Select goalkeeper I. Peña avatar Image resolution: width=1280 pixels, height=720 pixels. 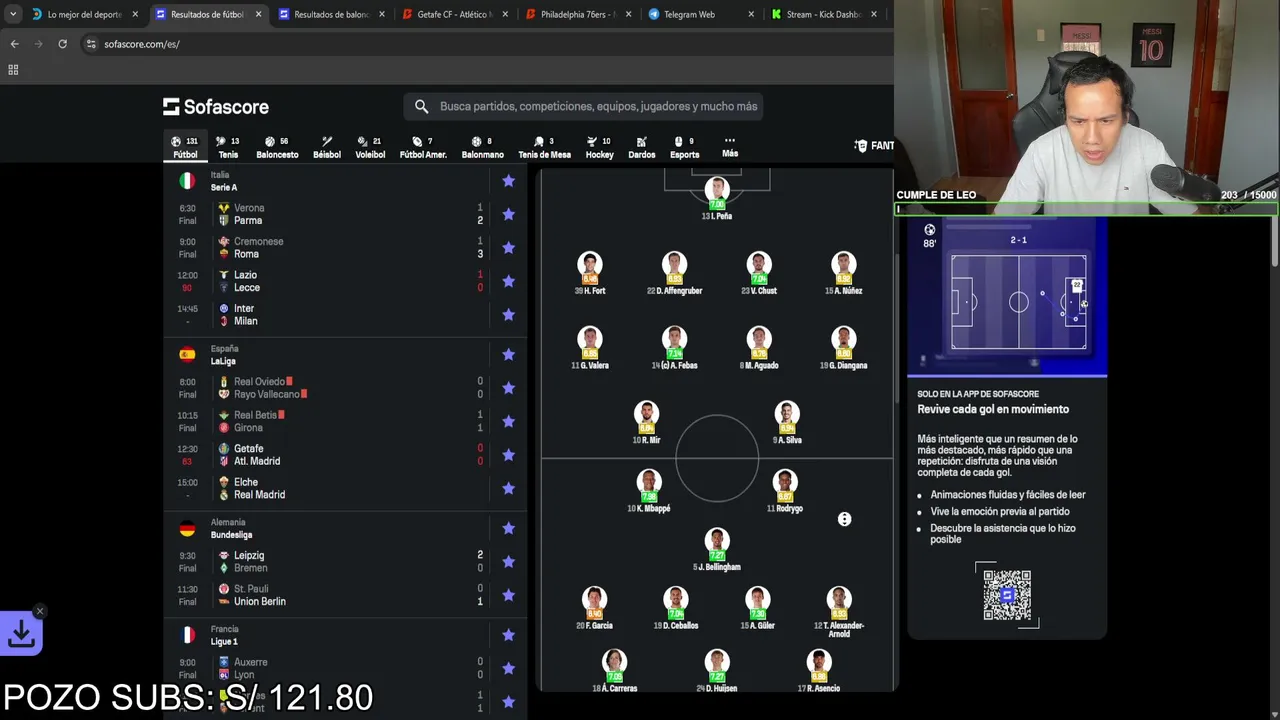tap(717, 190)
